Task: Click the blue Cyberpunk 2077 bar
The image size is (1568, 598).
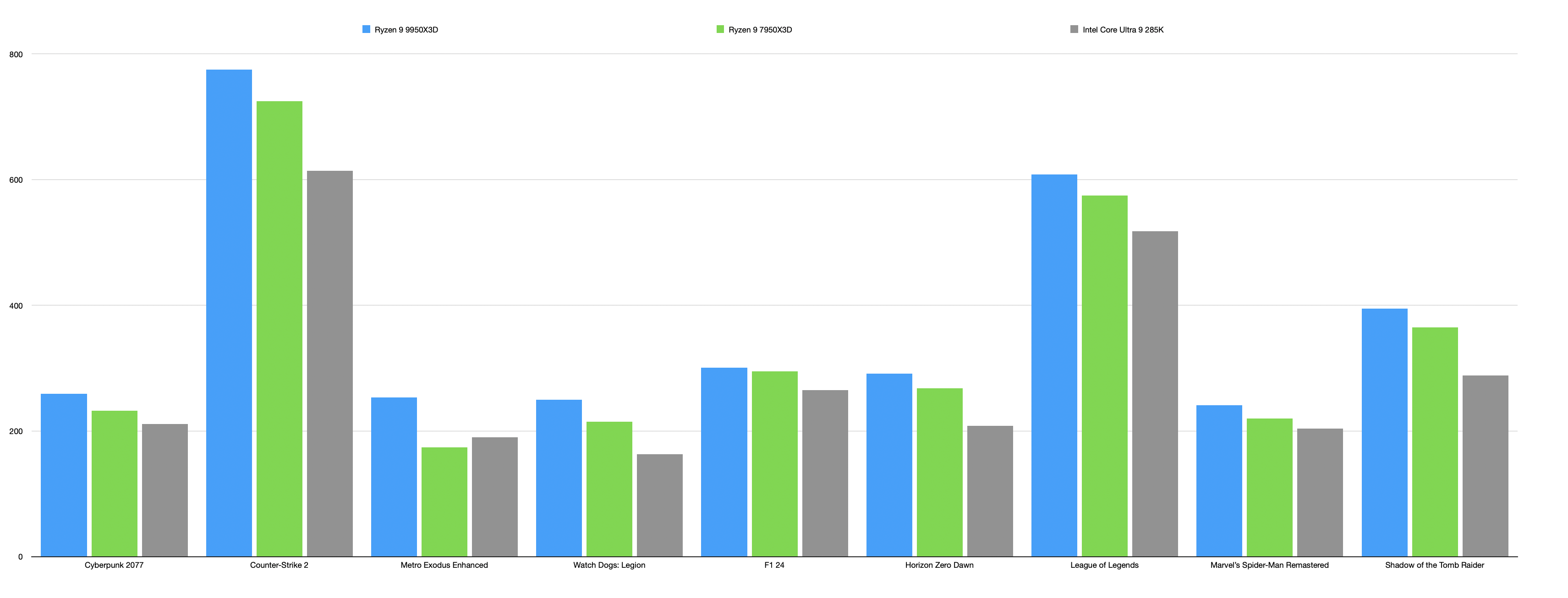Action: tap(64, 474)
